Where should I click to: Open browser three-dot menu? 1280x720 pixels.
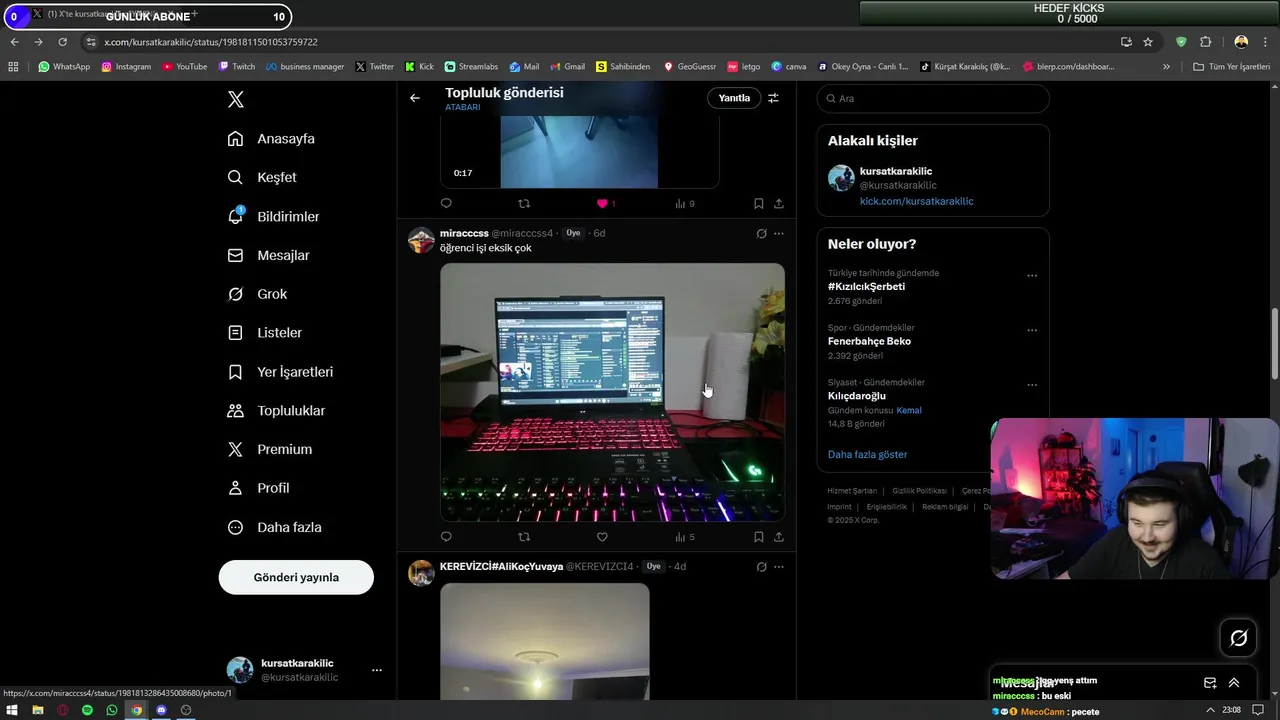pos(1267,42)
